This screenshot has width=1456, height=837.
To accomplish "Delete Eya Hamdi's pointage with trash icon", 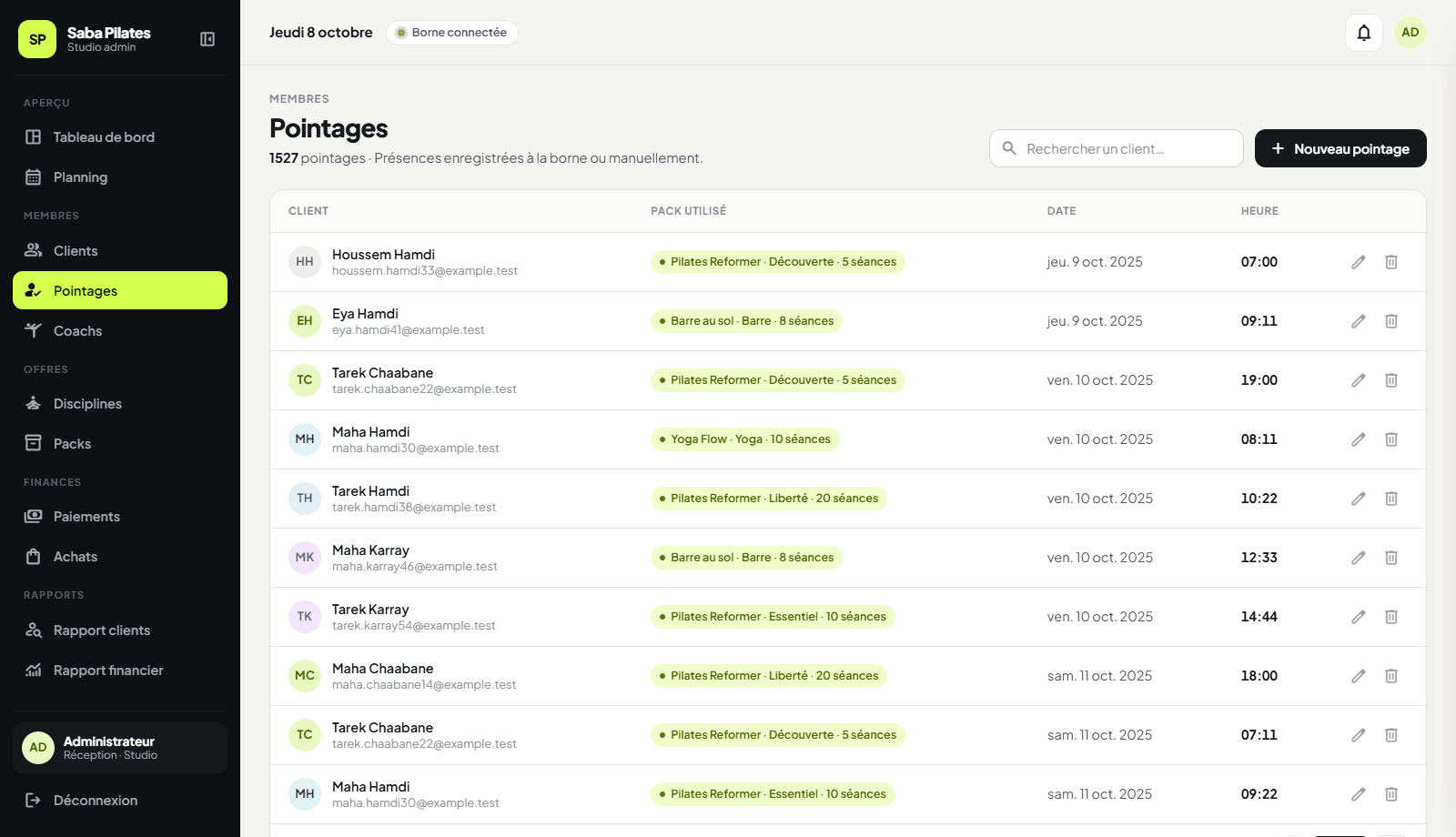I will [x=1391, y=321].
